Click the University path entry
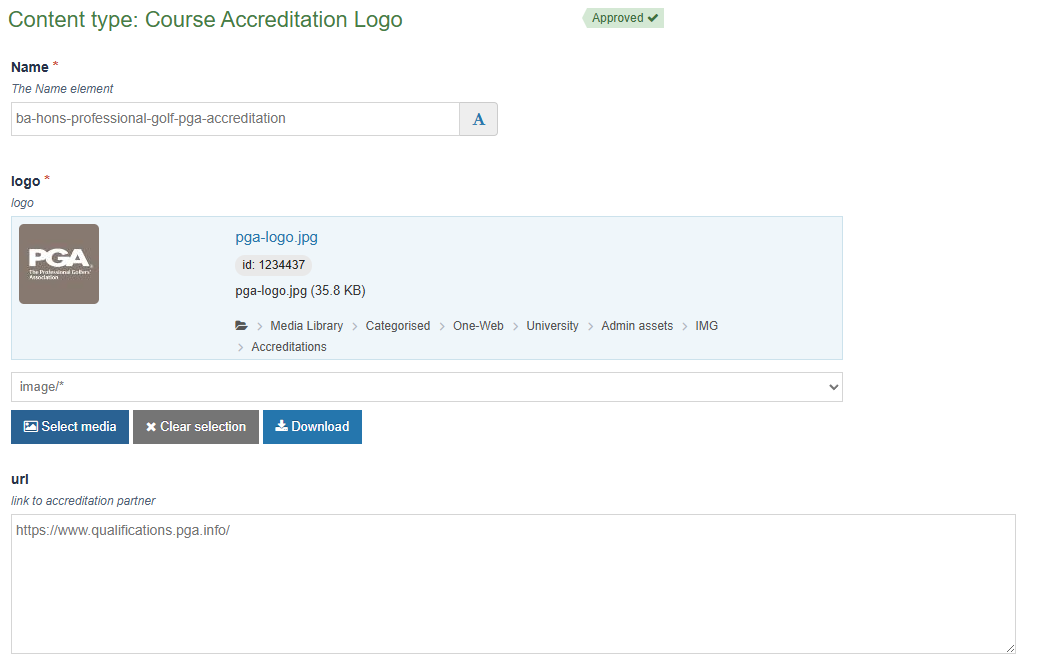Viewport: 1041px width, 670px height. click(552, 325)
